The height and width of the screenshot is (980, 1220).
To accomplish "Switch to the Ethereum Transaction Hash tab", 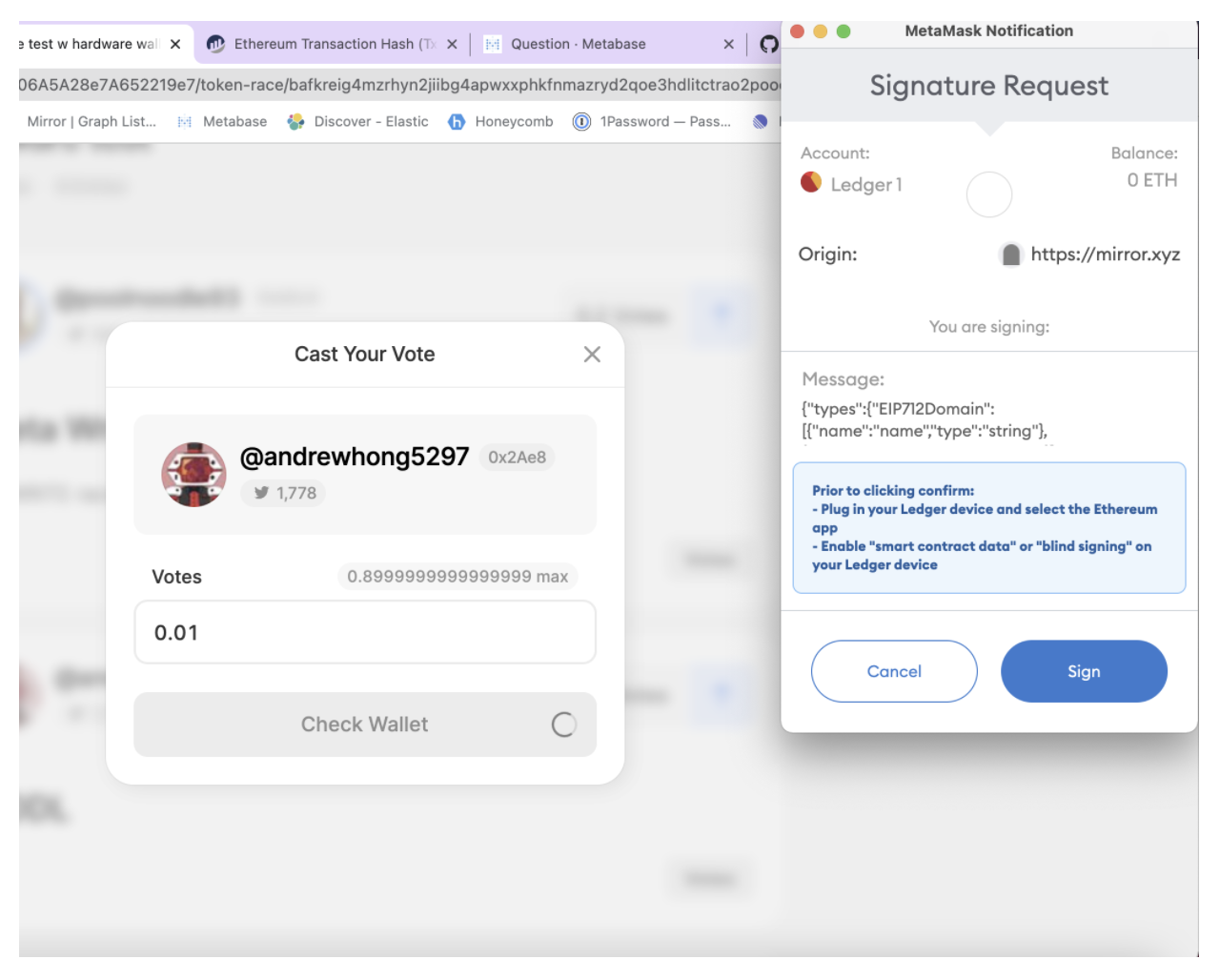I will (x=324, y=44).
